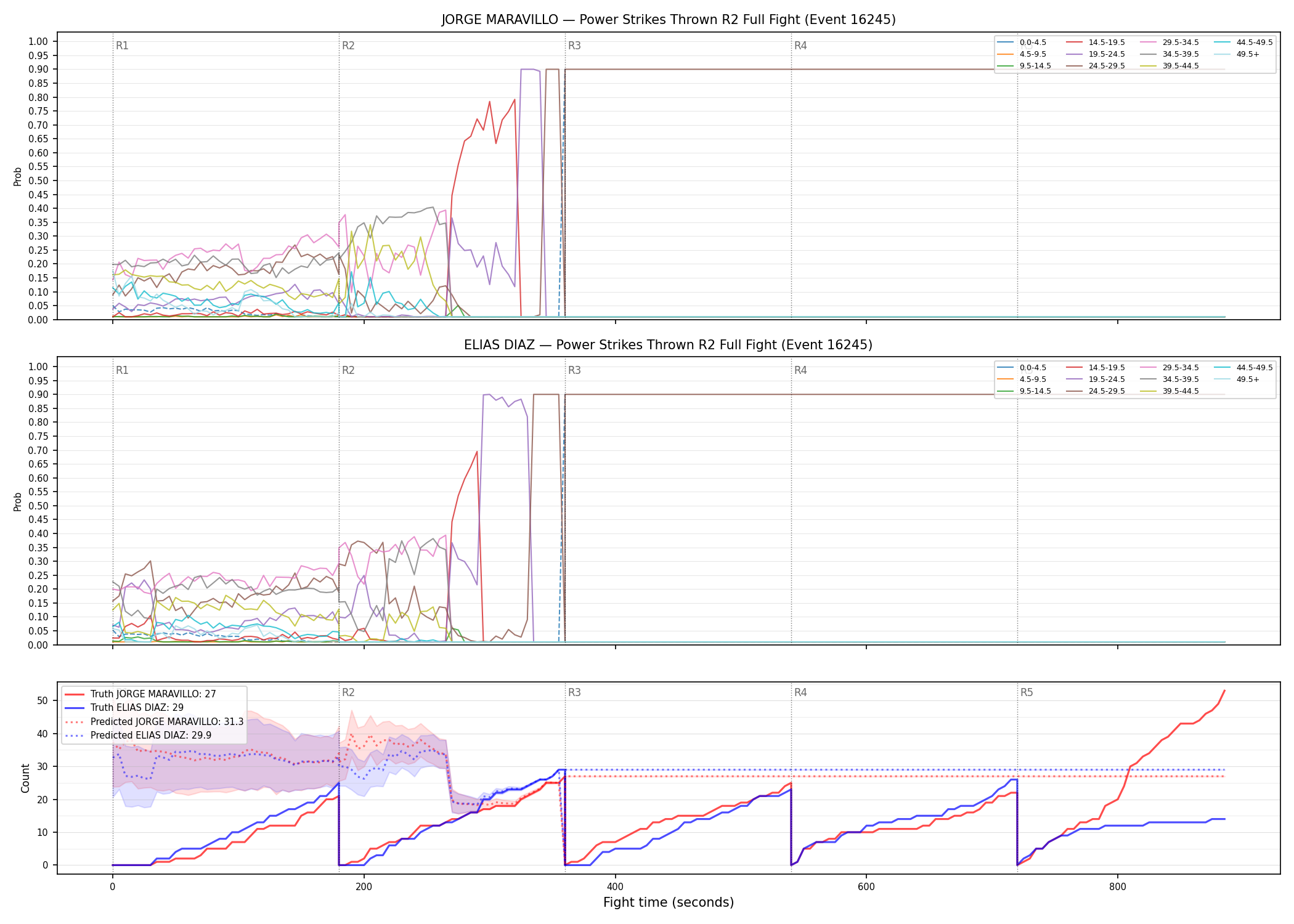
Task: Click dotted blue sample beside 'Predicted ELIAS DIAZ'
Action: coord(75,735)
